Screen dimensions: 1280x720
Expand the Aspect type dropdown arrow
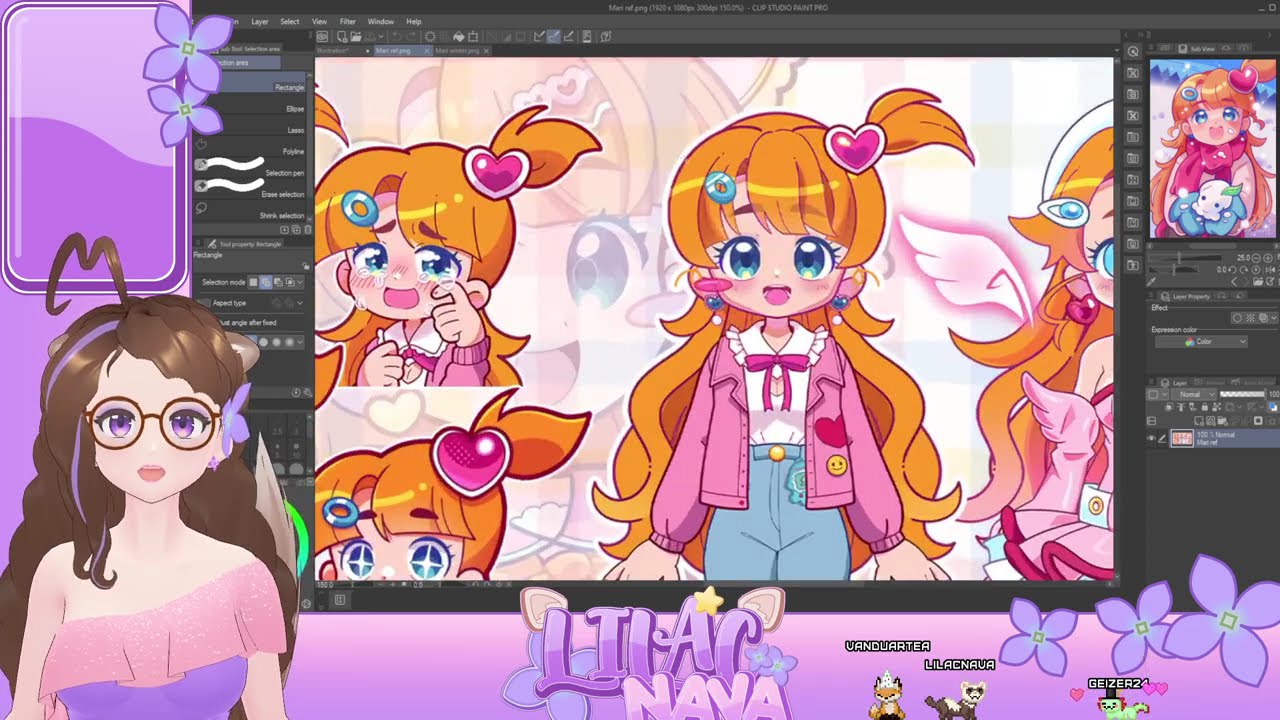(298, 303)
